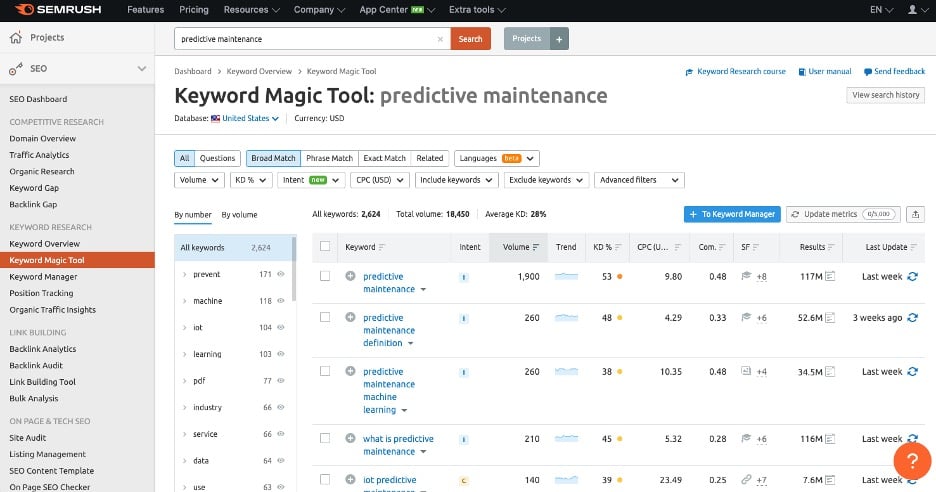
Task: Open the Volume filter dropdown
Action: [x=199, y=180]
